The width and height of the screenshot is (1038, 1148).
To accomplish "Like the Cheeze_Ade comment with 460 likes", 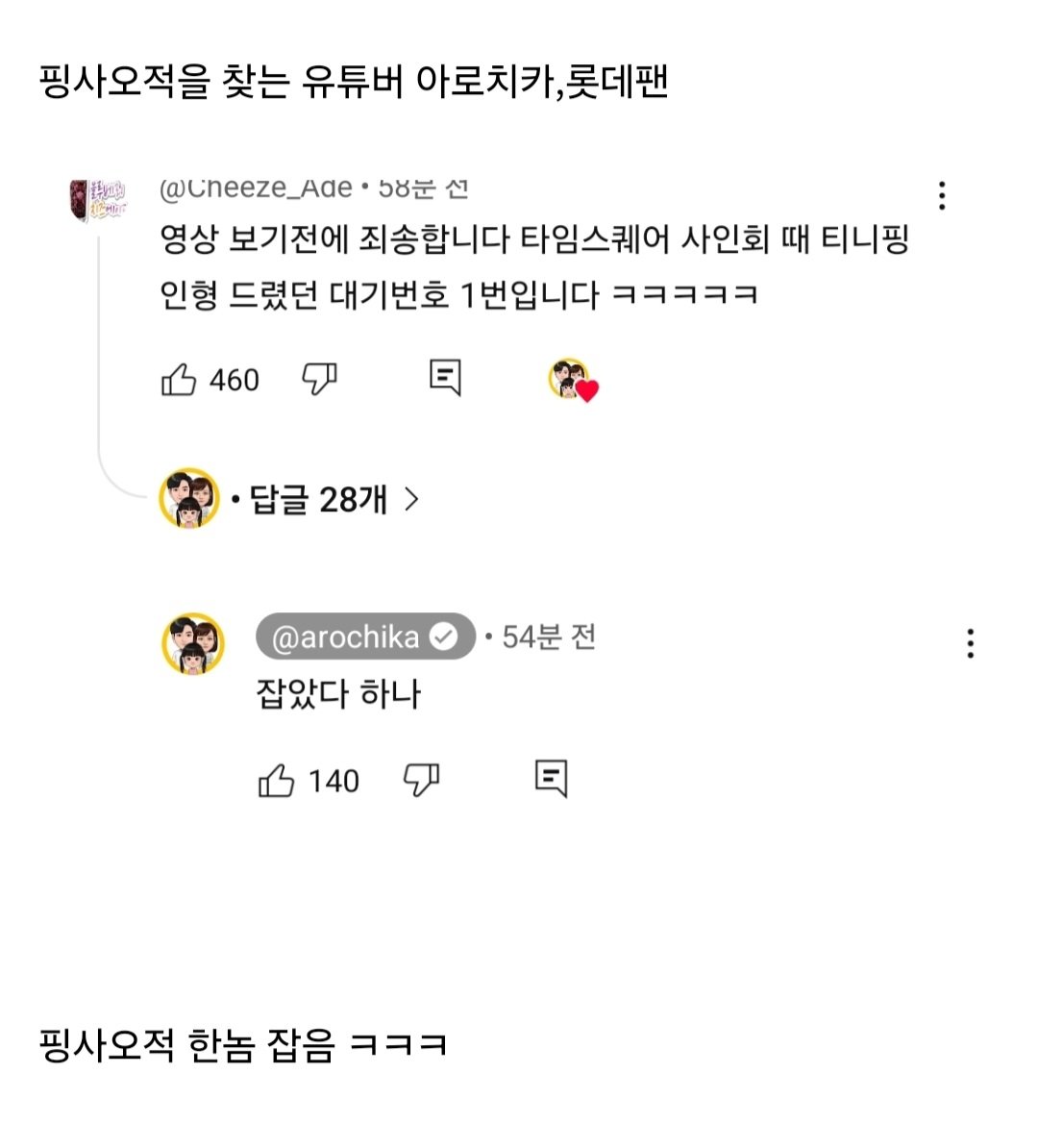I will pyautogui.click(x=179, y=380).
